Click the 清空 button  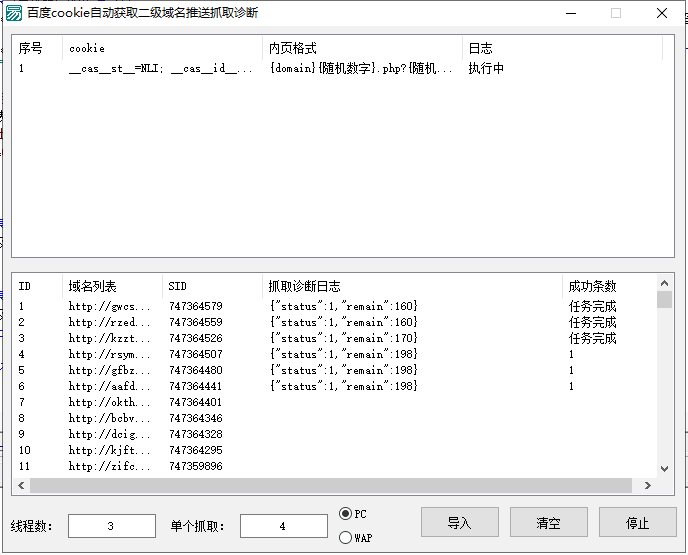tap(548, 522)
